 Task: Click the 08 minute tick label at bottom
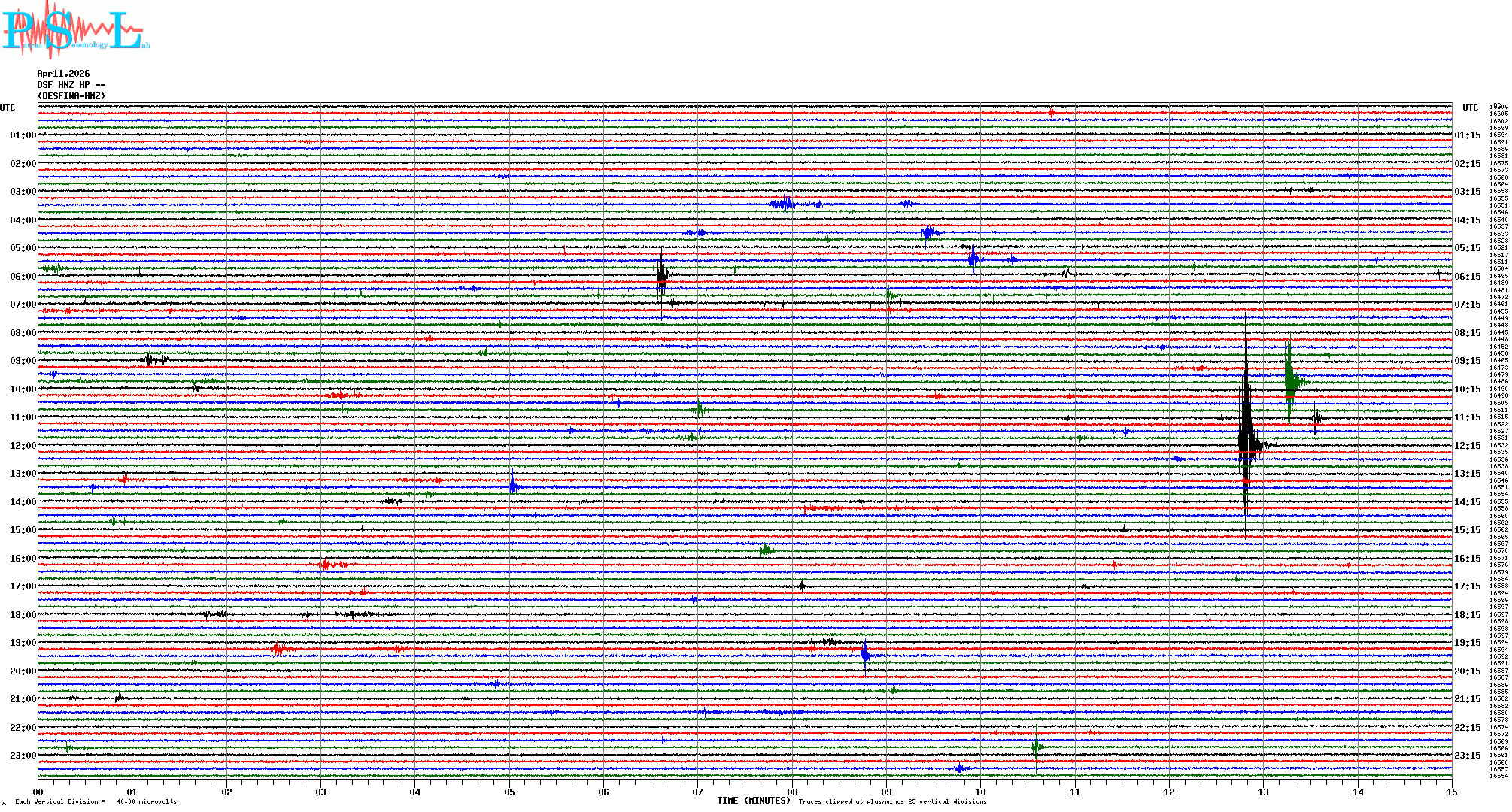click(792, 792)
